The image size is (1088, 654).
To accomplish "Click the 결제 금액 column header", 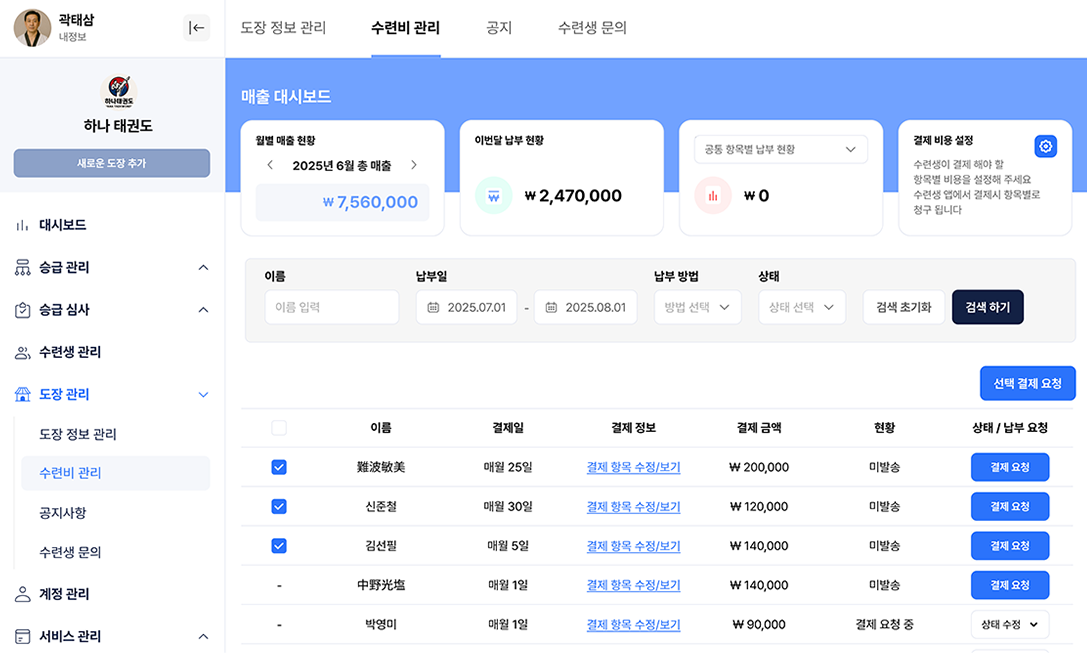I will click(x=759, y=428).
